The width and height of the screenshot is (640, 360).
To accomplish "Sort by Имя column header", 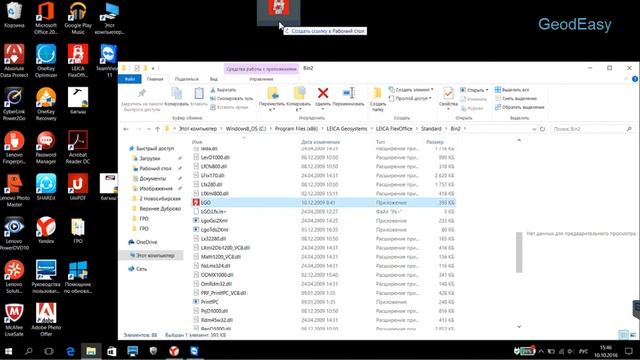I will [x=197, y=142].
